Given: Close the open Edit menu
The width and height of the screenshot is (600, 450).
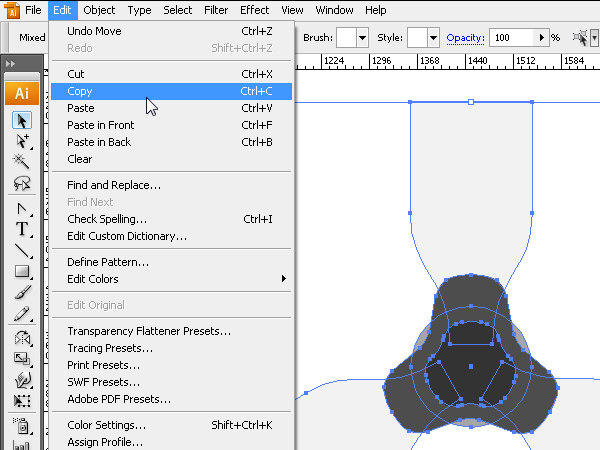Looking at the screenshot, I should (x=62, y=10).
